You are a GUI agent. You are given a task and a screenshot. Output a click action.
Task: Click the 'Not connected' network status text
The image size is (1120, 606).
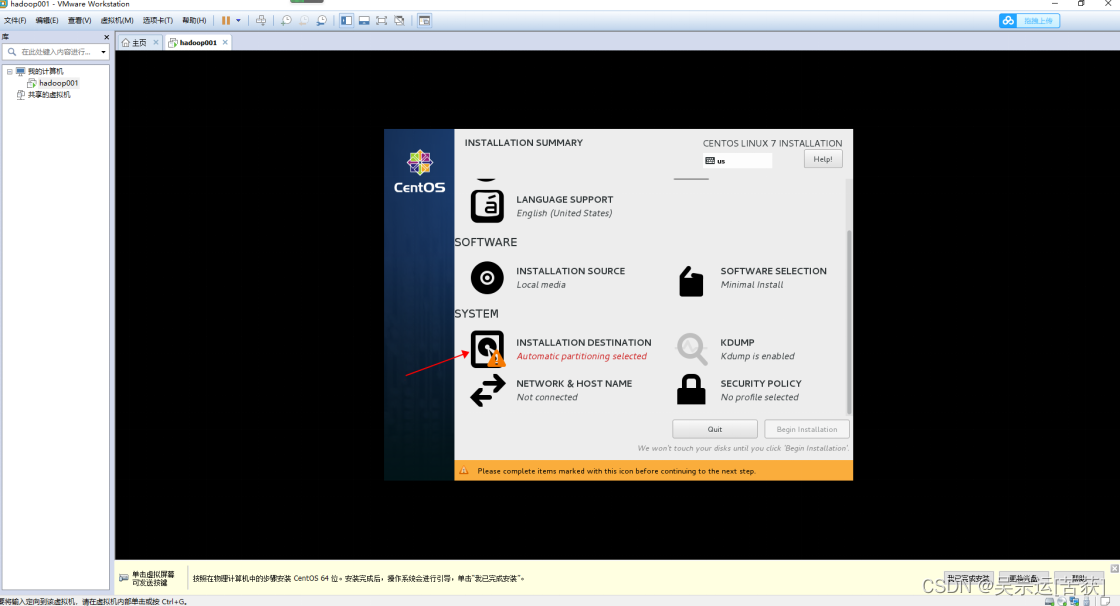[x=547, y=397]
